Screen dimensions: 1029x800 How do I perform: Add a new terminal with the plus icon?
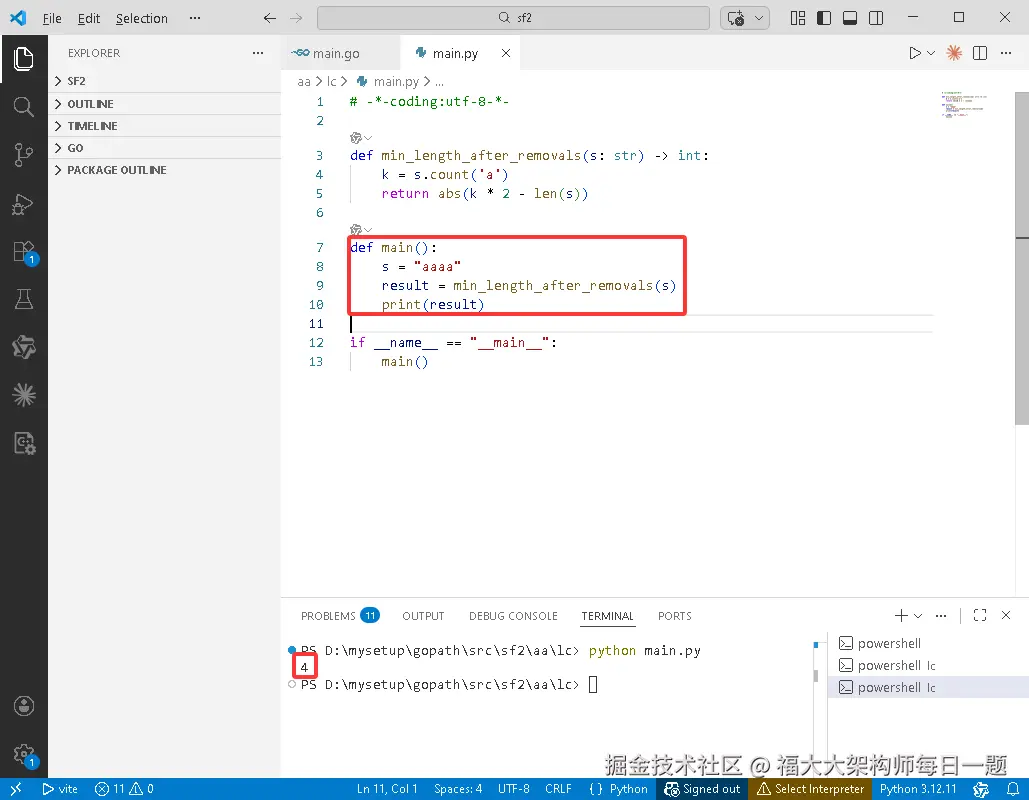(901, 616)
